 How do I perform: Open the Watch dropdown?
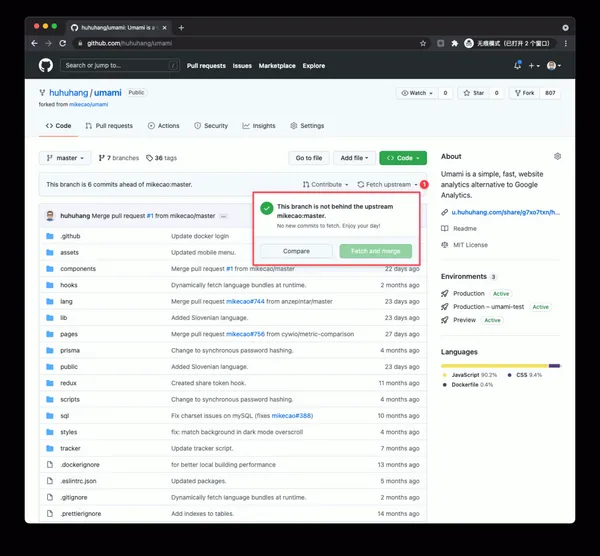tap(417, 93)
